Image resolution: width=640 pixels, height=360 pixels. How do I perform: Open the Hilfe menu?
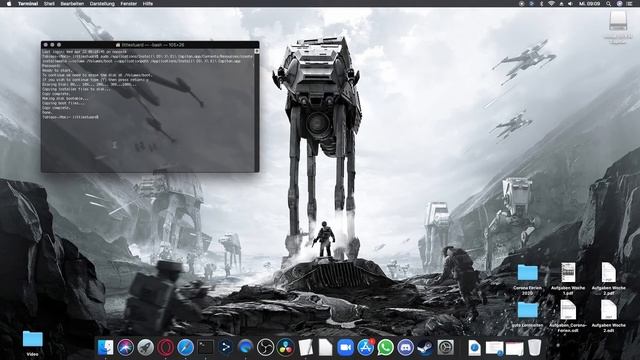[148, 4]
